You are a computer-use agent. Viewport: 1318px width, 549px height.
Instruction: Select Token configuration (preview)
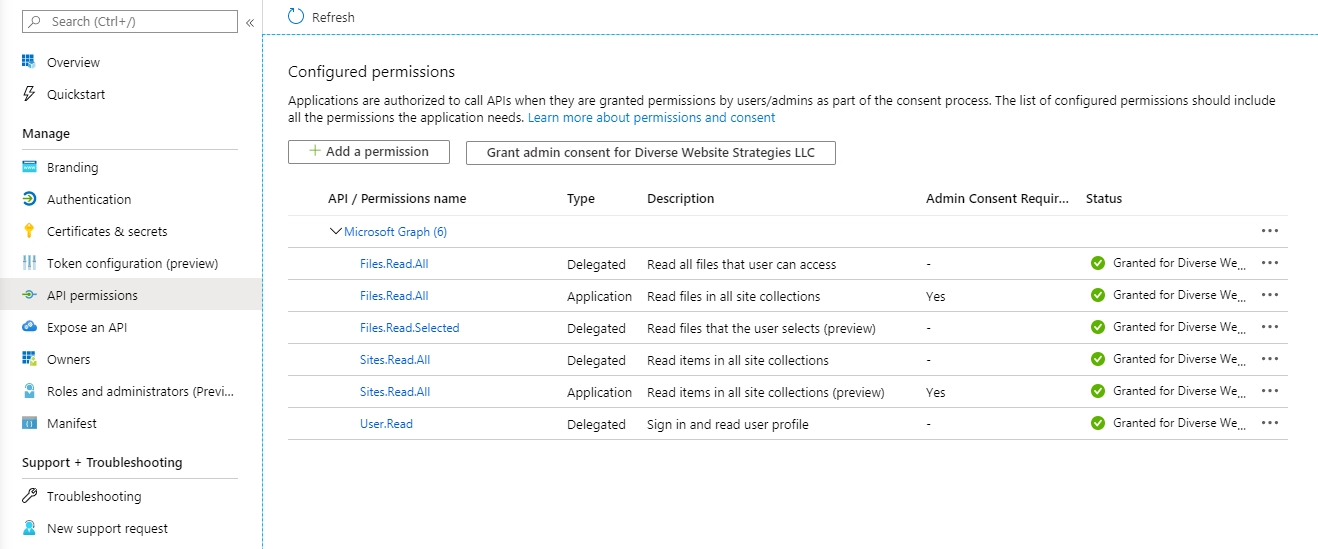coord(130,263)
